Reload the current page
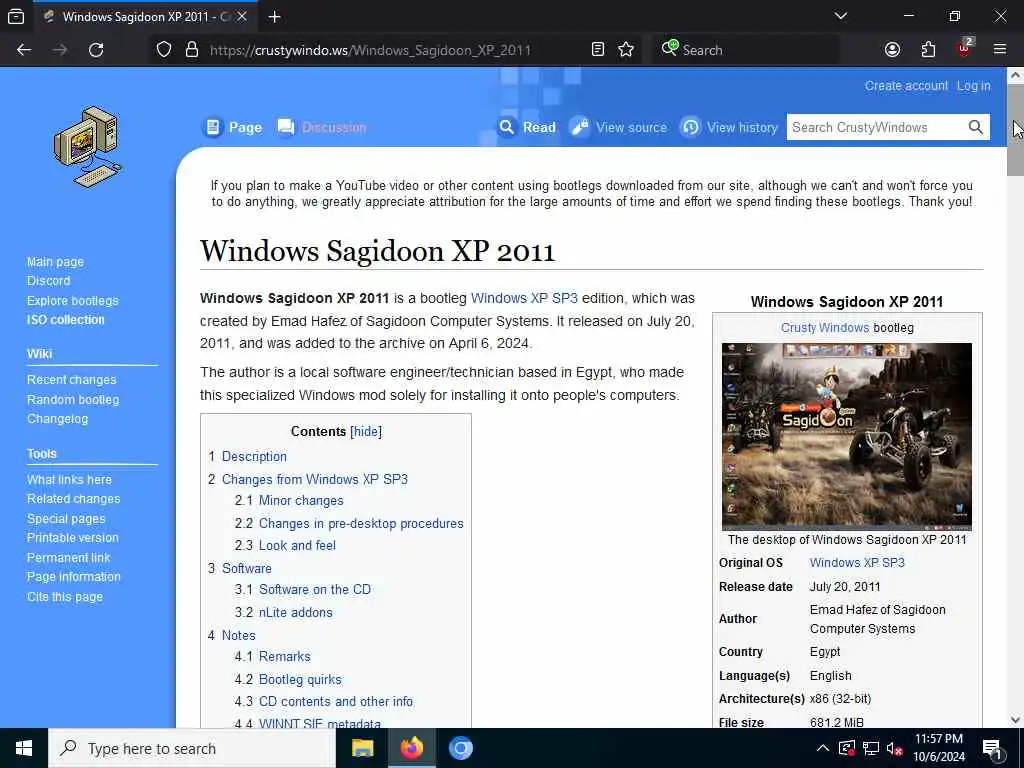Image resolution: width=1024 pixels, height=768 pixels. click(96, 50)
